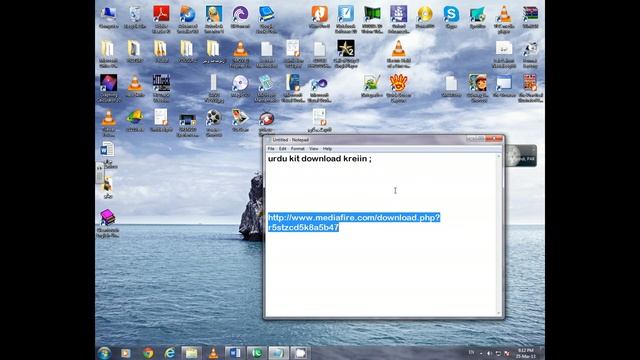Viewport: 640px width, 360px height.
Task: Click the moon gadget on the desktop
Action: [521, 156]
